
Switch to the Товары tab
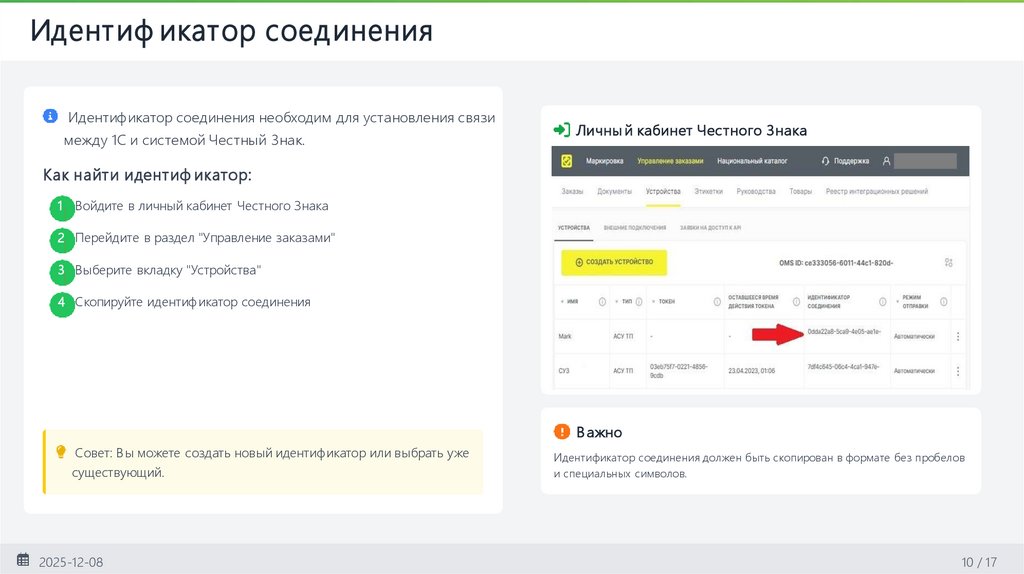tap(801, 191)
